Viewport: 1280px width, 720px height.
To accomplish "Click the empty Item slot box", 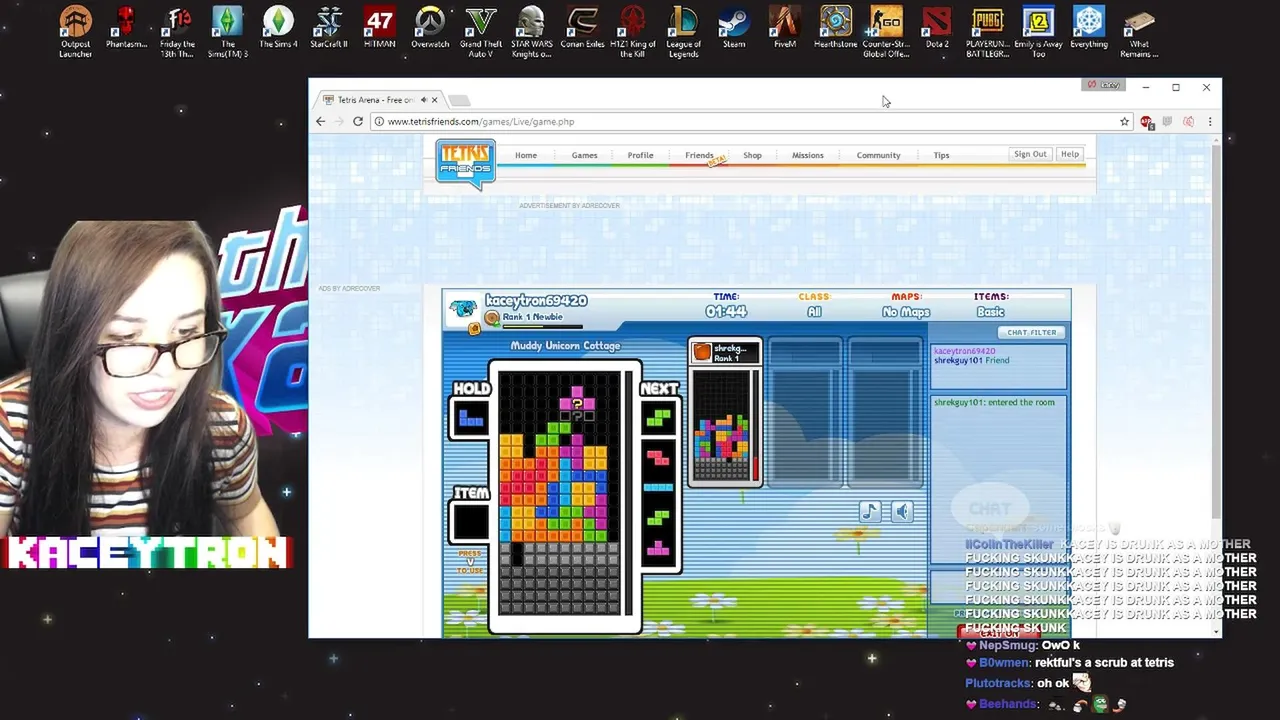I will (470, 522).
